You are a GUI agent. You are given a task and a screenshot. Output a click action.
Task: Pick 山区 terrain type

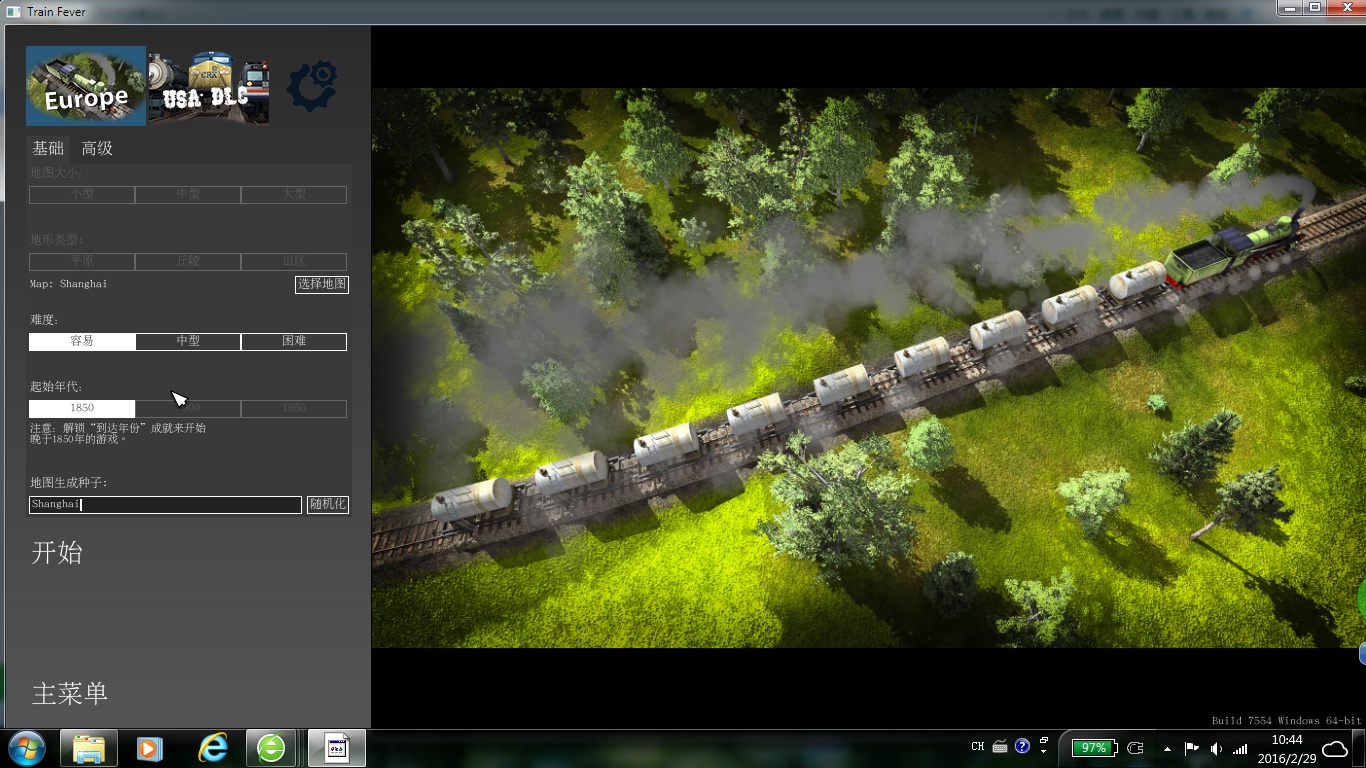click(294, 261)
